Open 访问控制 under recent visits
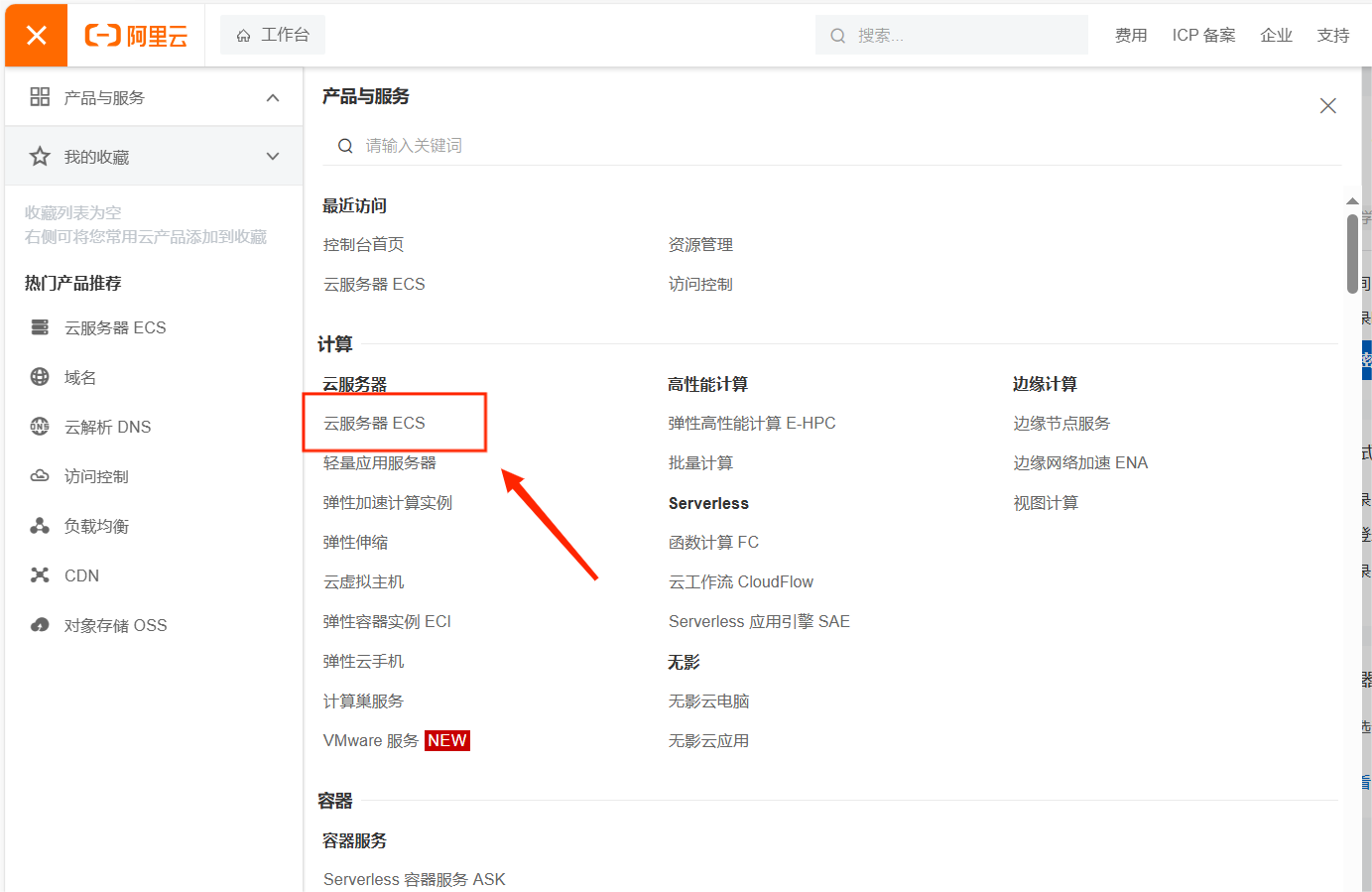This screenshot has height=892, width=1372. (700, 284)
